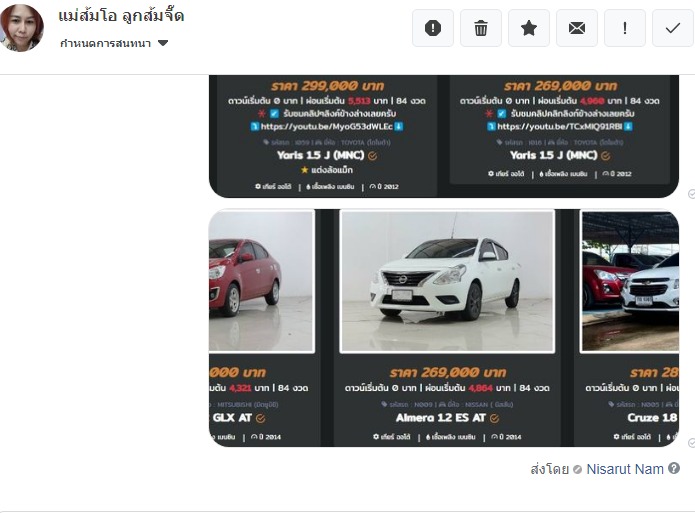Delete the conversation with the trash icon
The width and height of the screenshot is (695, 513).
[x=481, y=28]
